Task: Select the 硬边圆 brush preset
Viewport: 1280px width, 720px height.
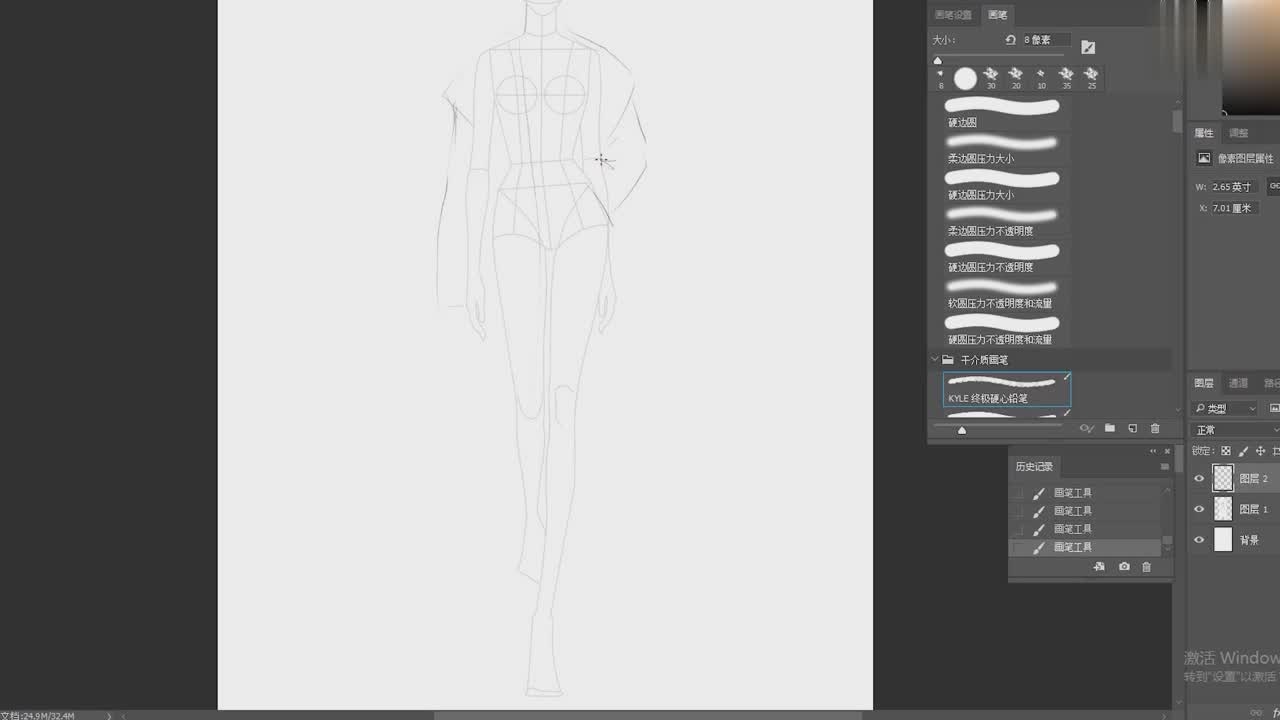Action: coord(1005,112)
